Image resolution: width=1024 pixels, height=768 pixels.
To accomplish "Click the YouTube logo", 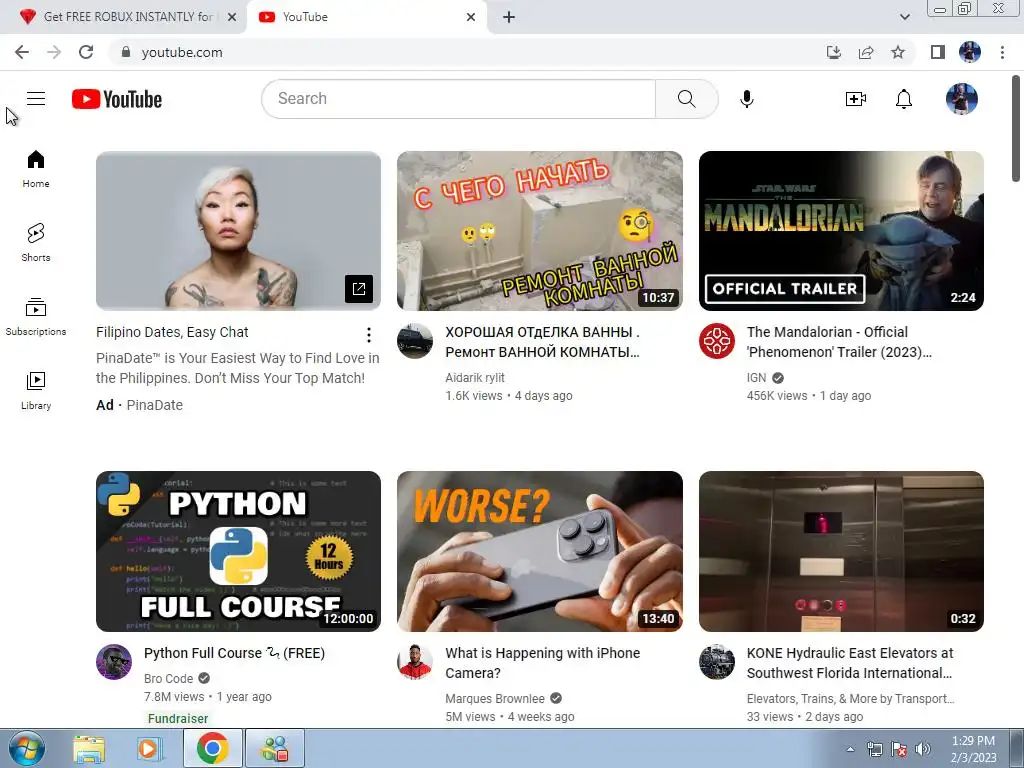I will pyautogui.click(x=117, y=99).
